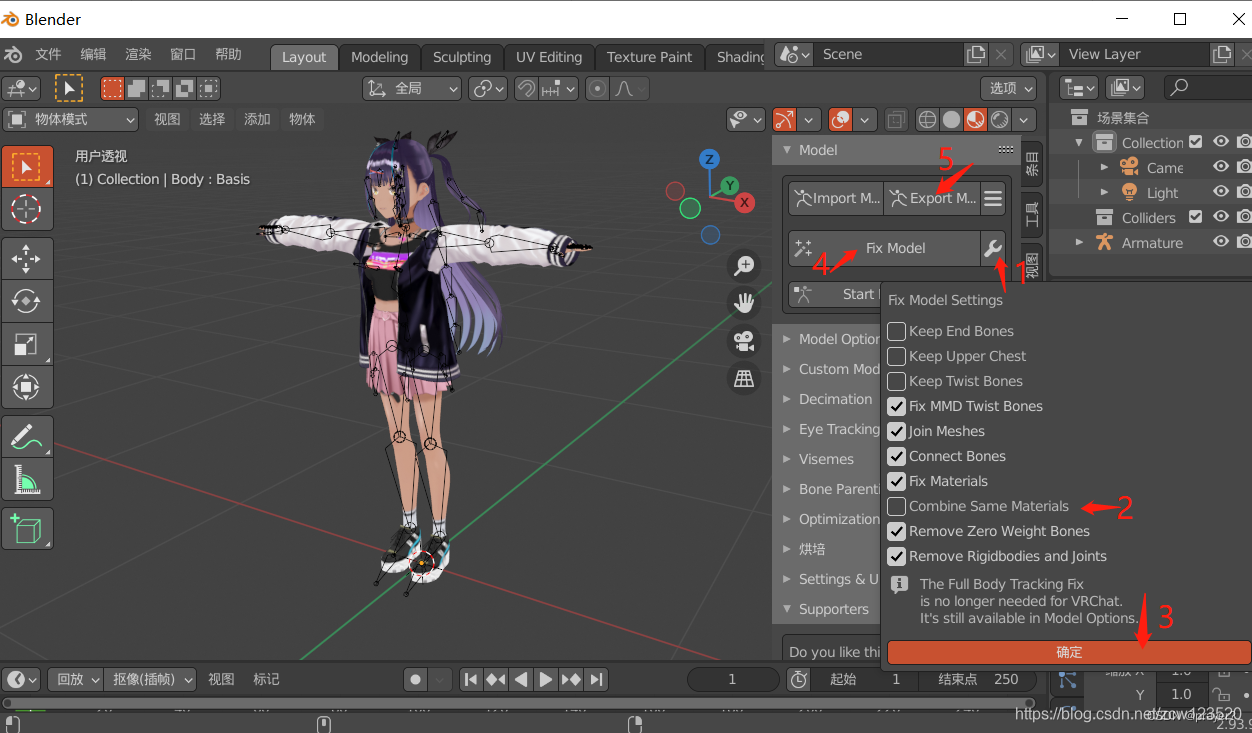
Task: Enable Keep Twist Bones checkbox
Action: tap(897, 381)
